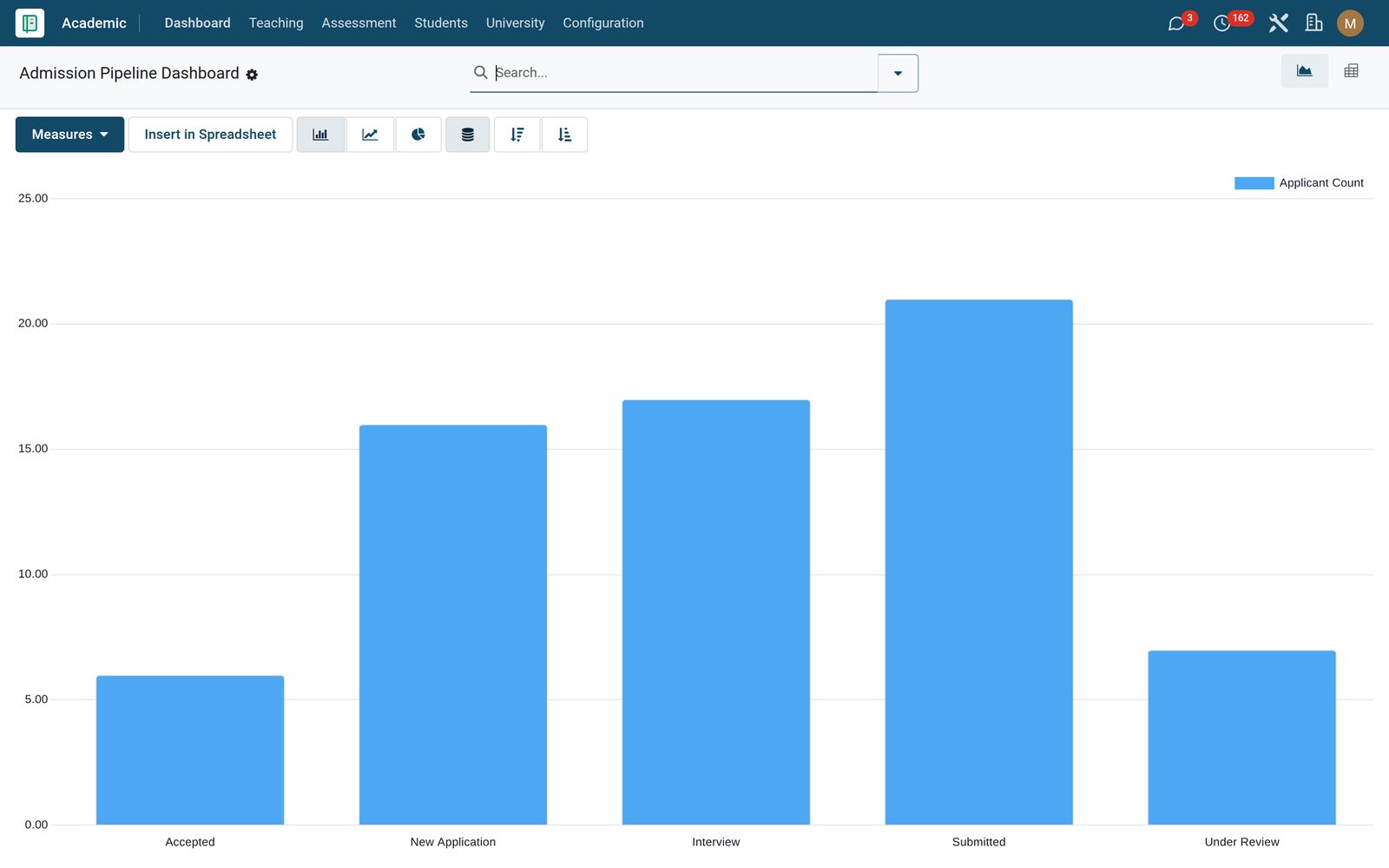Click the Accepted axis label
1389x868 pixels.
point(190,842)
